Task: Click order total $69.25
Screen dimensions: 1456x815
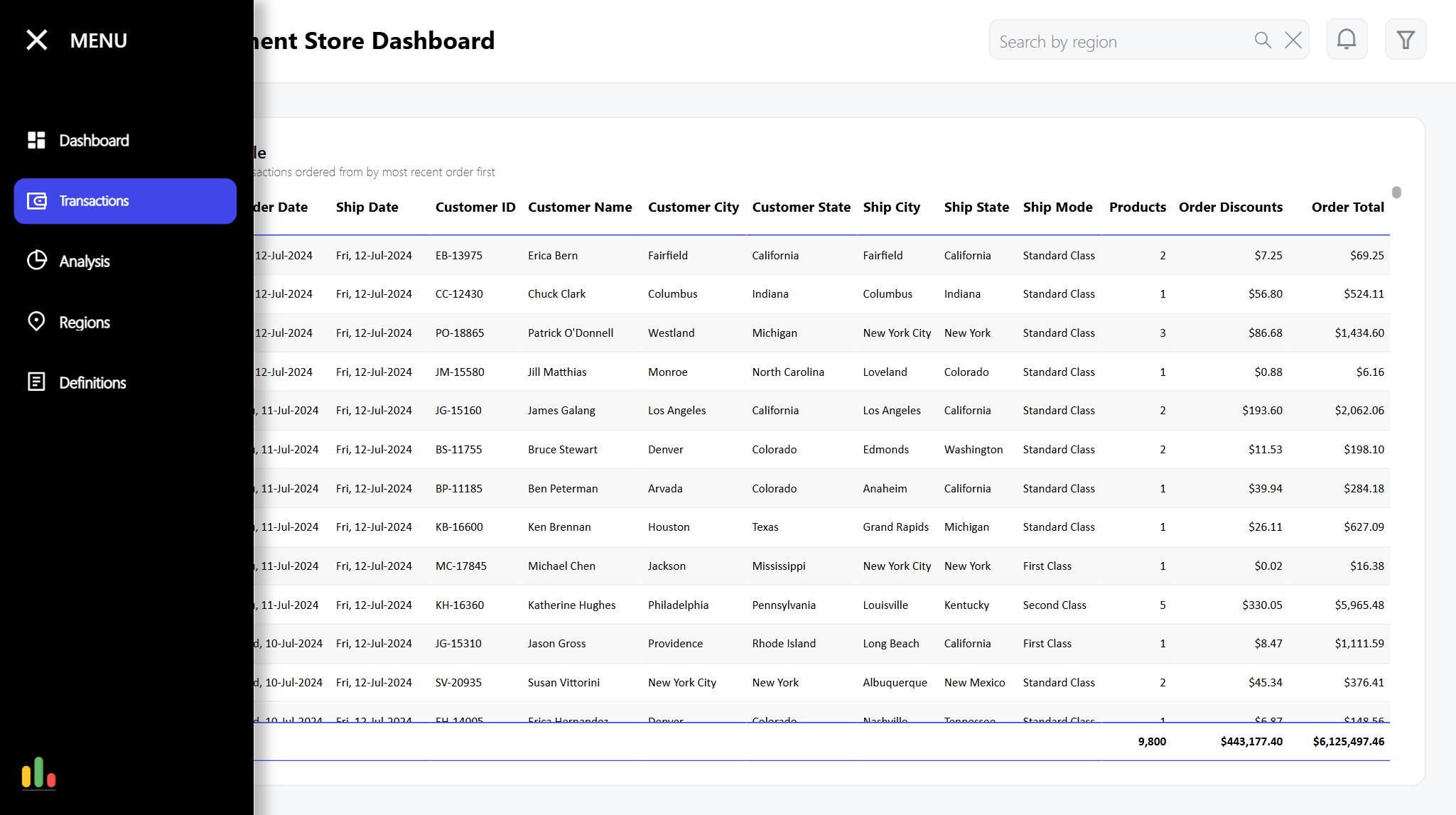Action: [x=1367, y=256]
